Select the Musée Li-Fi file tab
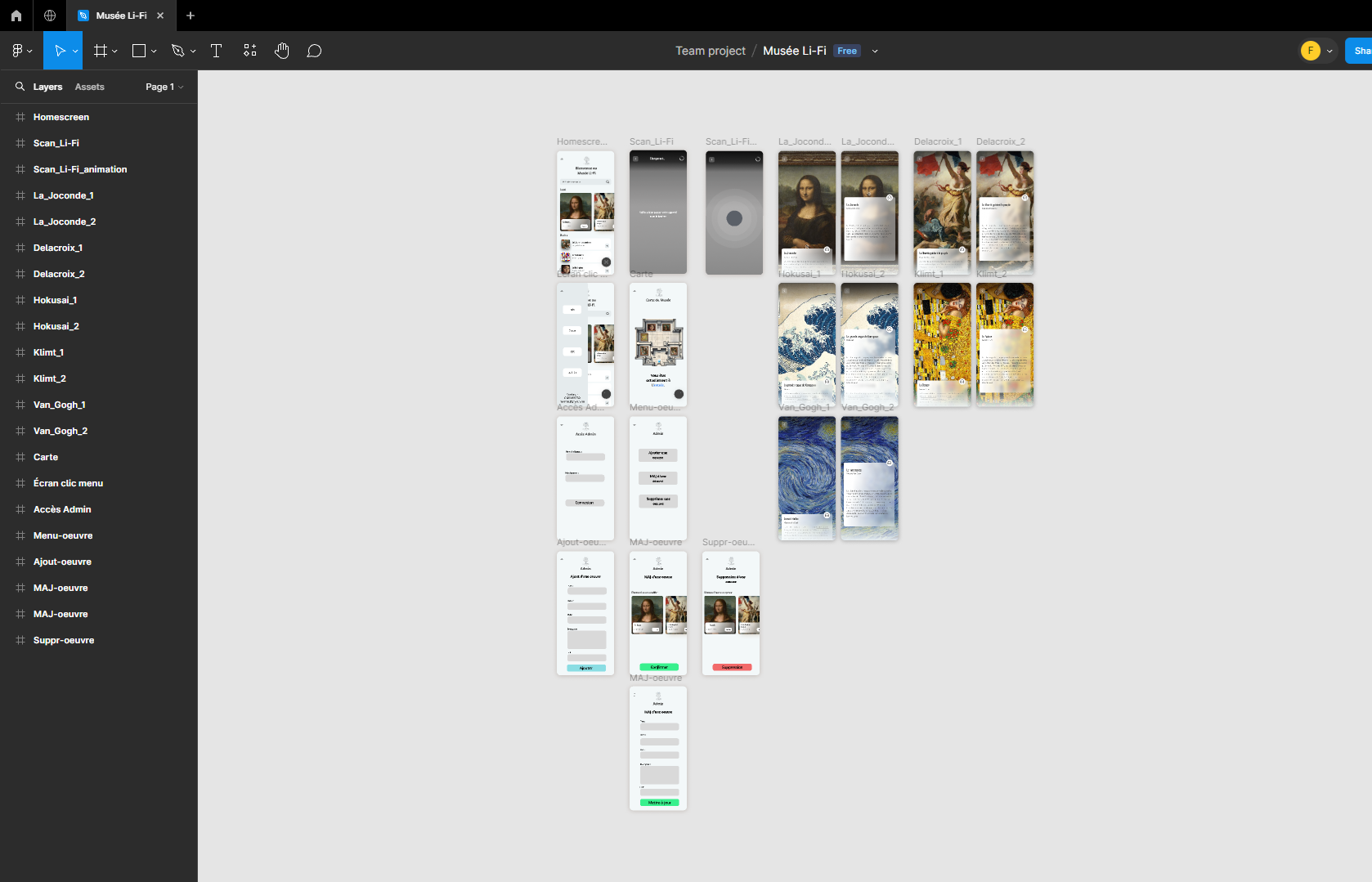This screenshot has height=882, width=1372. point(121,16)
